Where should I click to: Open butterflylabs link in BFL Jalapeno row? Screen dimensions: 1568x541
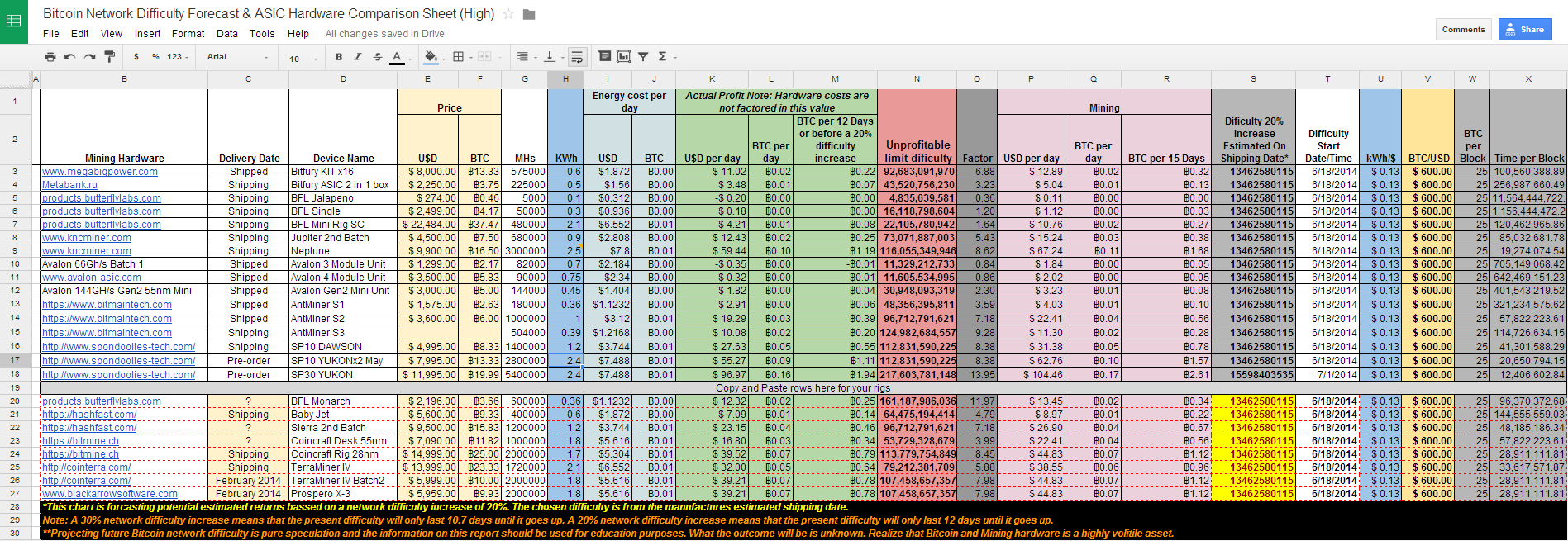102,198
